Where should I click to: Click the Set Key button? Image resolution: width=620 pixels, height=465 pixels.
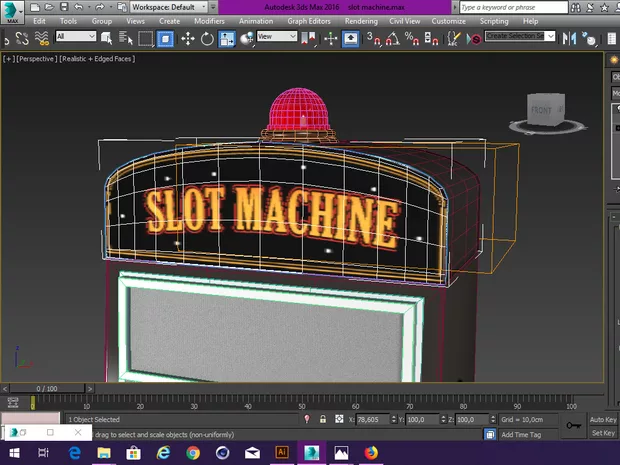click(603, 433)
